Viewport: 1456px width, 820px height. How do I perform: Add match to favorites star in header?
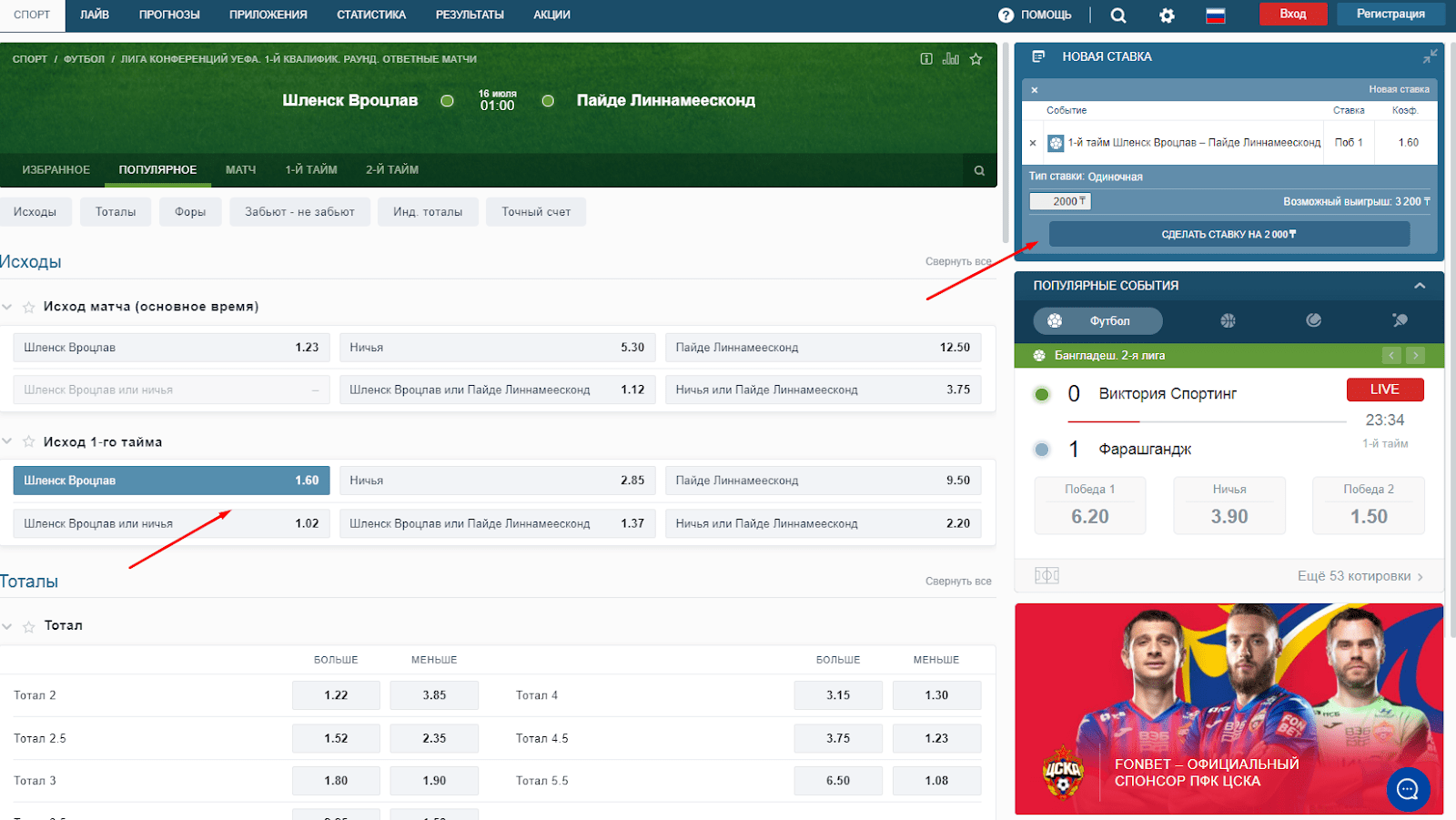[x=976, y=59]
